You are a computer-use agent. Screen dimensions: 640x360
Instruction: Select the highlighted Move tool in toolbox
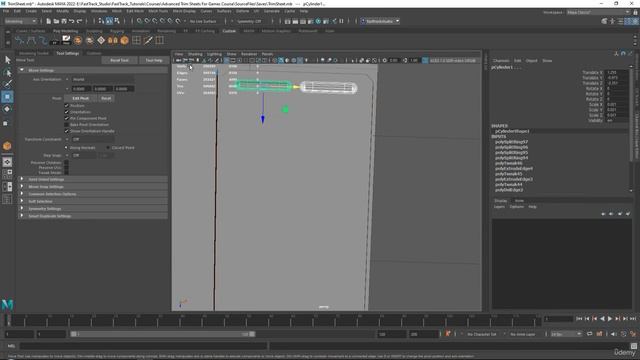[x=7, y=97]
